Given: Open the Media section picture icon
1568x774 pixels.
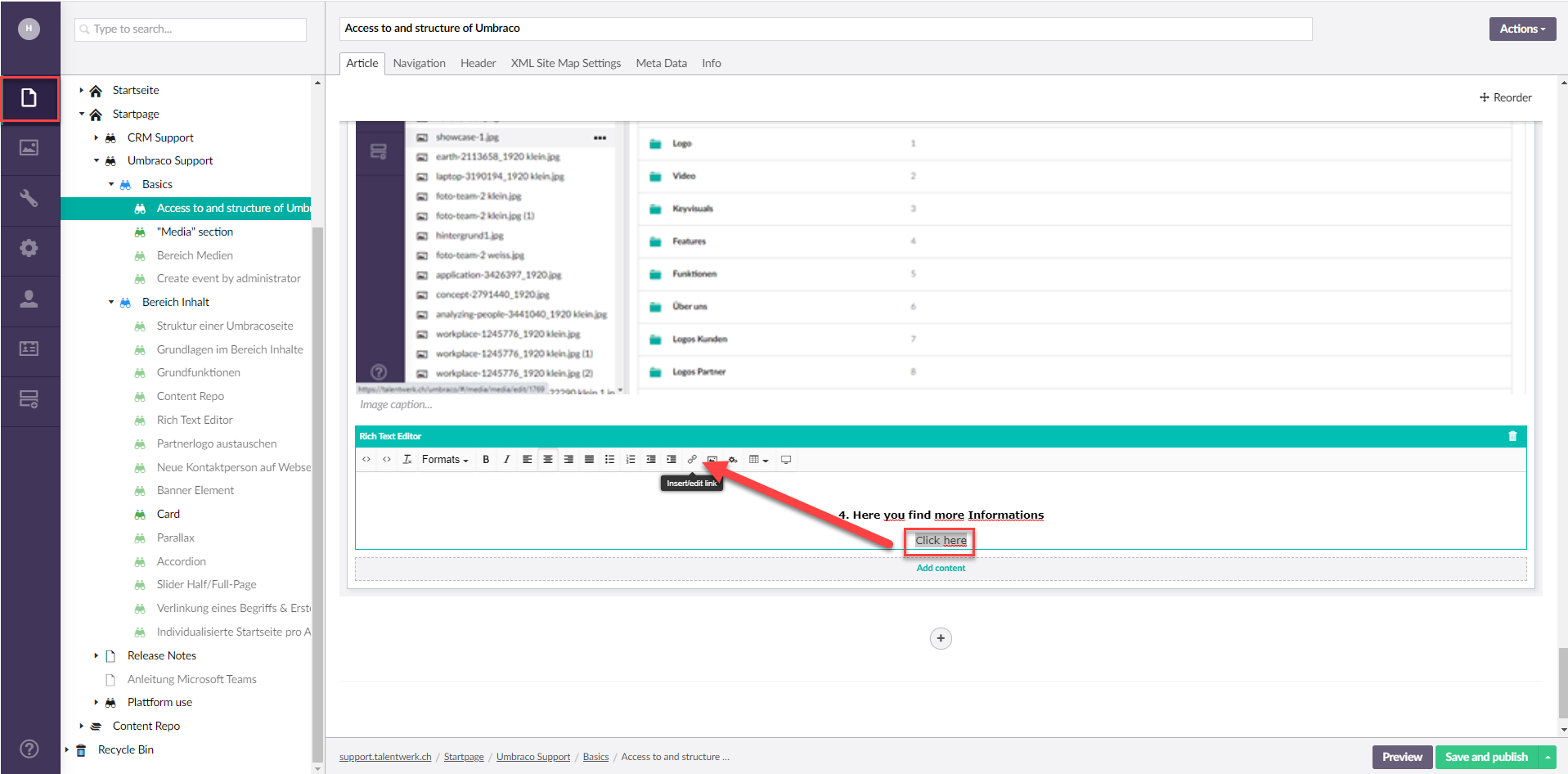Looking at the screenshot, I should [x=29, y=148].
